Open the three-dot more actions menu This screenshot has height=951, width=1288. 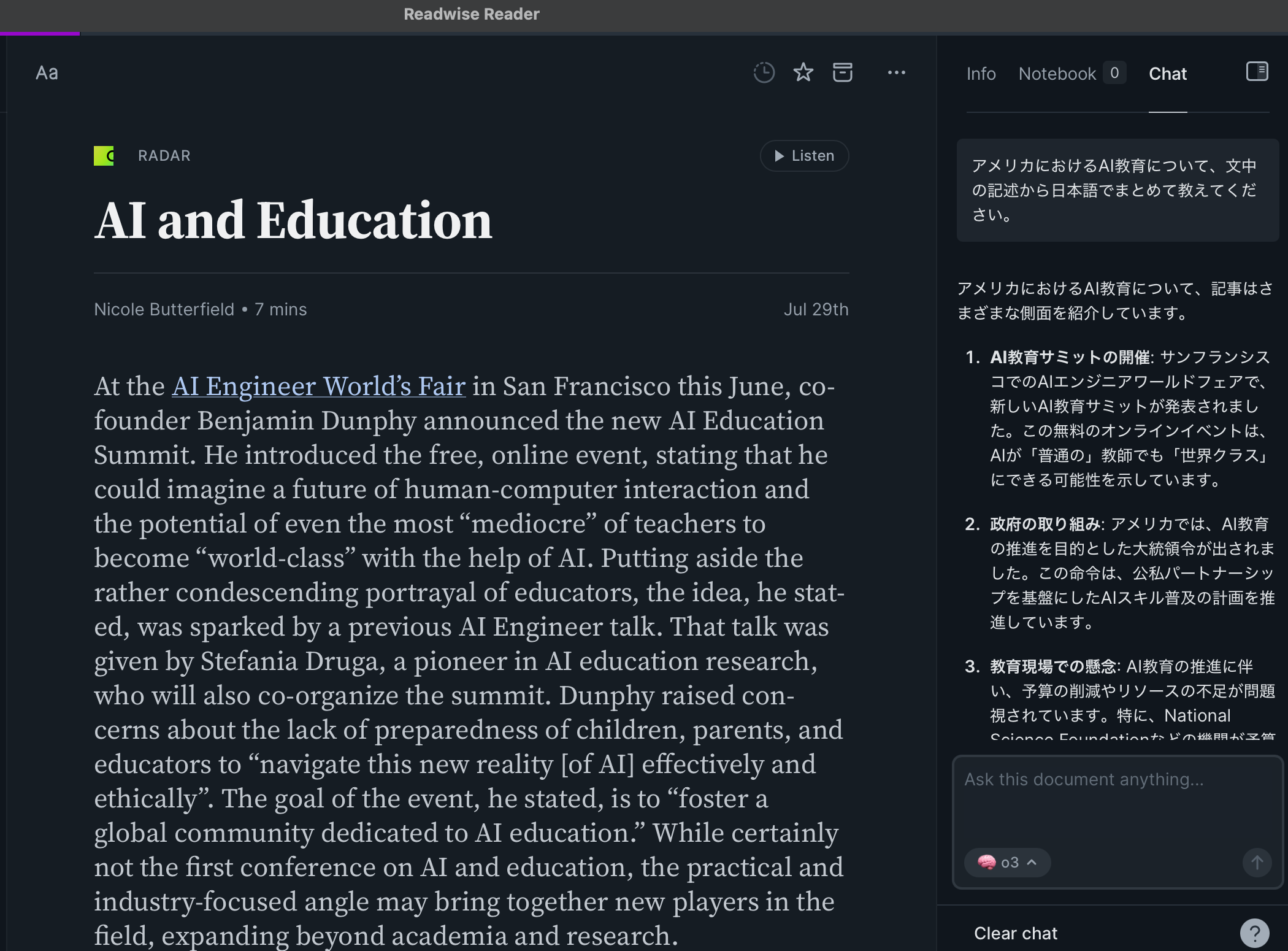(896, 72)
